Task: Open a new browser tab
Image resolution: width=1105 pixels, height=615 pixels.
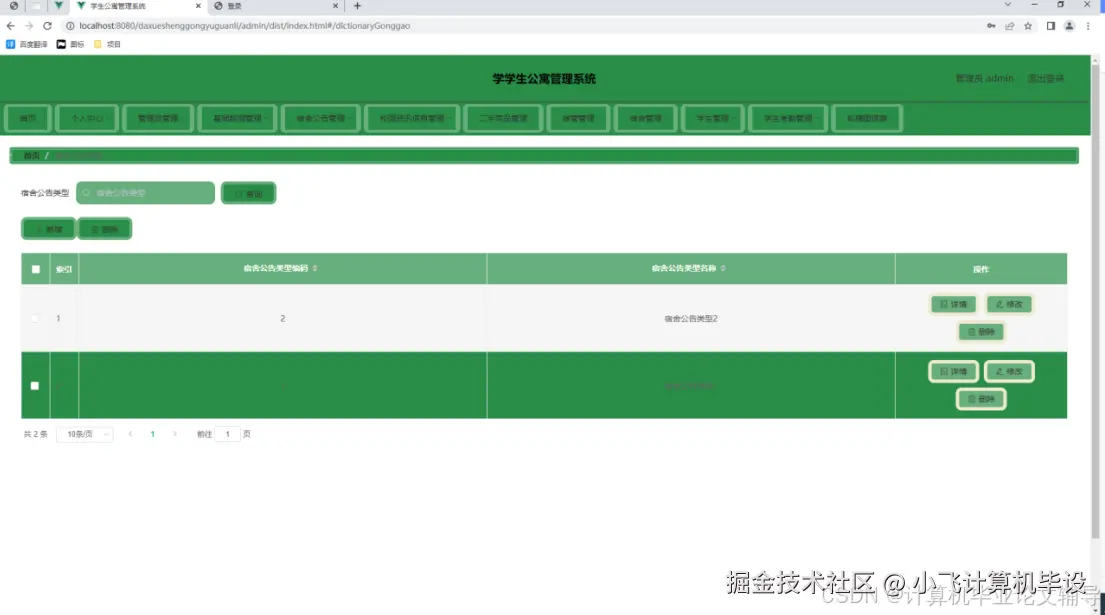Action: click(x=357, y=6)
